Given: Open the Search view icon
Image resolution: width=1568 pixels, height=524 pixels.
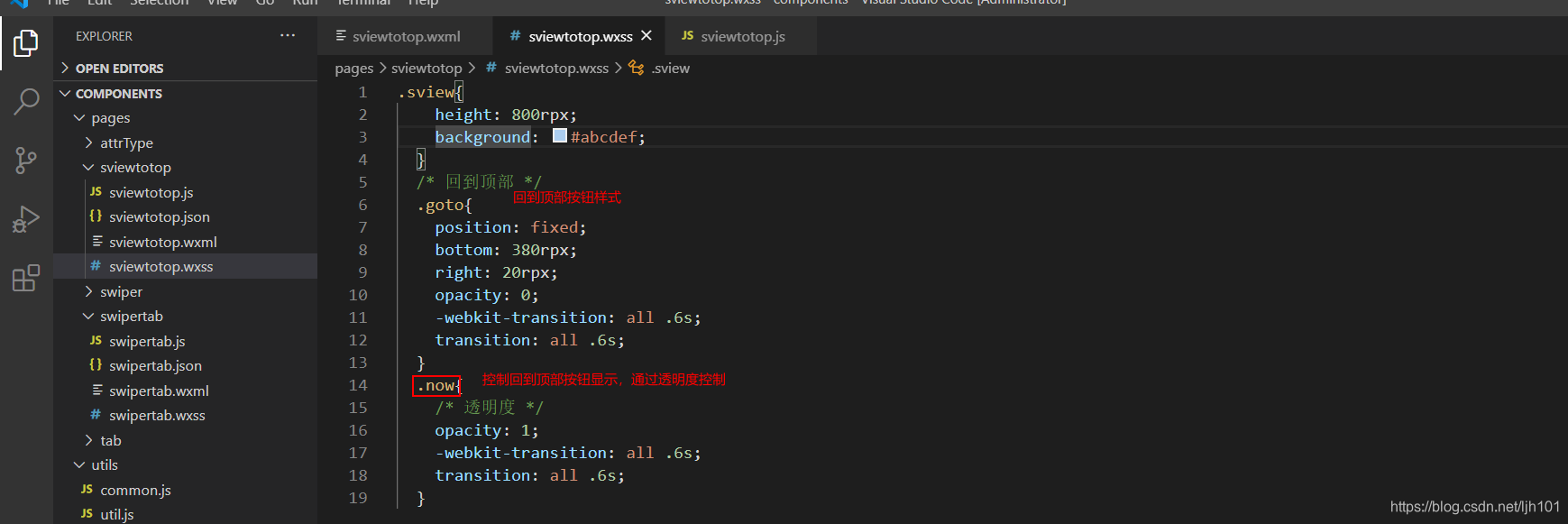Looking at the screenshot, I should pyautogui.click(x=26, y=102).
